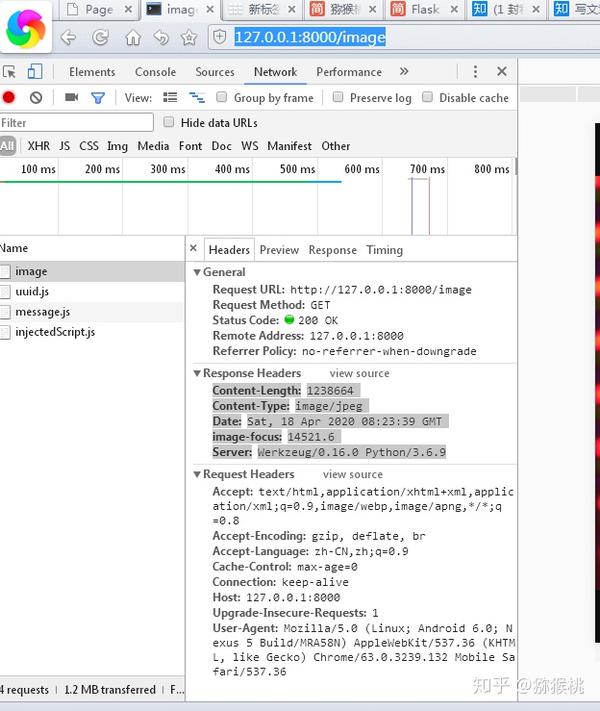Filter requests by All types
The image size is (600, 711).
coord(8,146)
